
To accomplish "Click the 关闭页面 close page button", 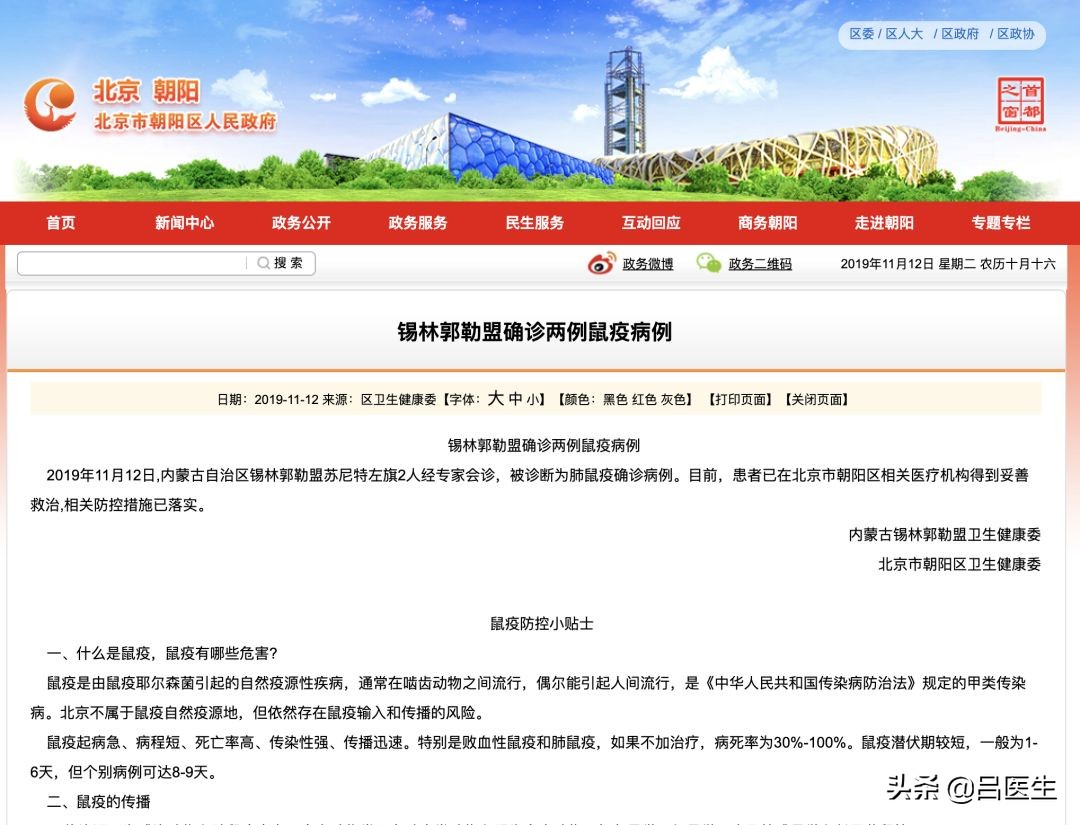I will click(x=819, y=398).
